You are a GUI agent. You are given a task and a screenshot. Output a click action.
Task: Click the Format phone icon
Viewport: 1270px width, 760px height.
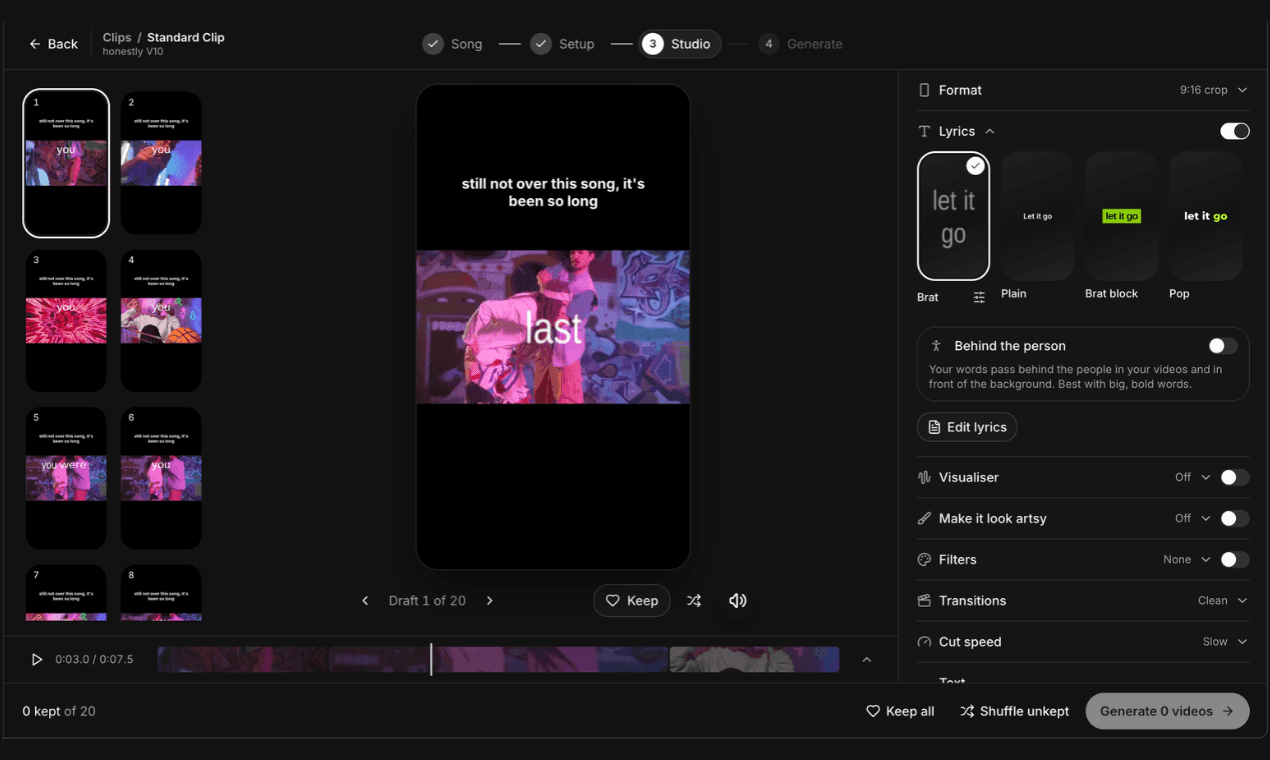point(924,90)
